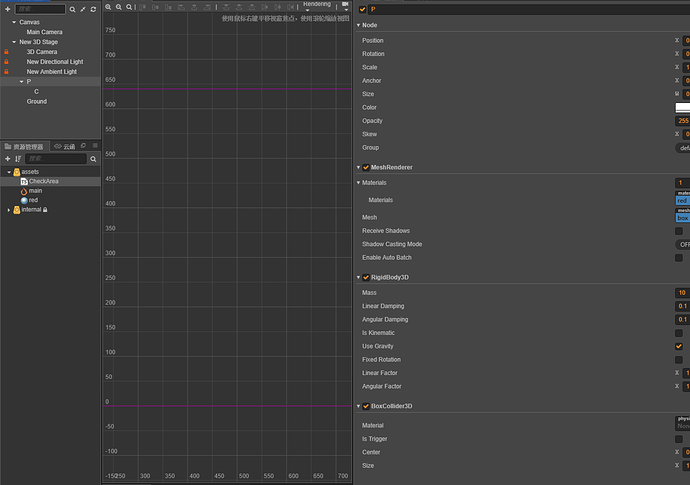Click the red material sphere icon
This screenshot has width=690, height=485.
tap(24, 200)
